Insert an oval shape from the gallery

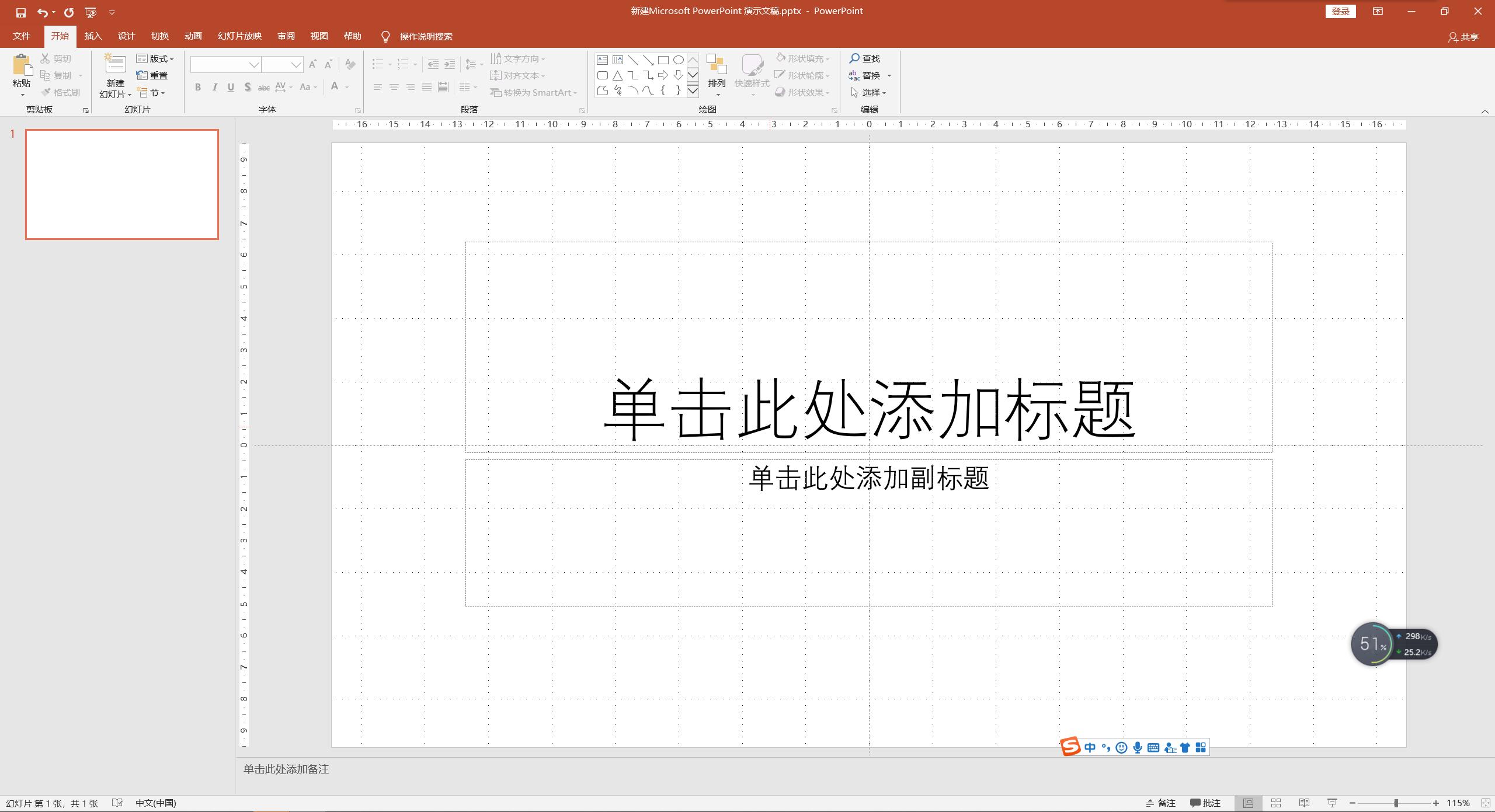[677, 60]
